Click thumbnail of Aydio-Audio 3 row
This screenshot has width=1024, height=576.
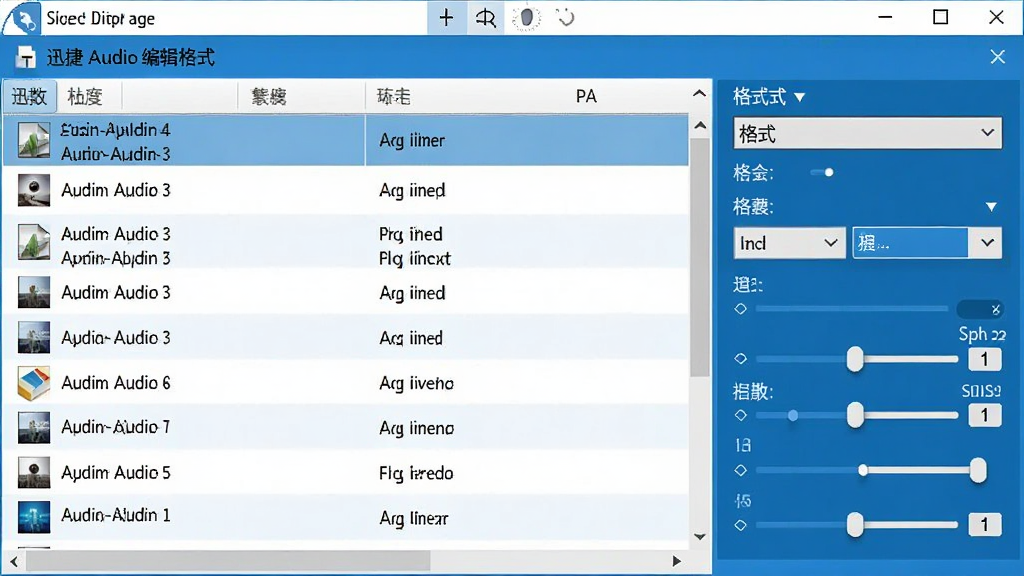(34, 338)
